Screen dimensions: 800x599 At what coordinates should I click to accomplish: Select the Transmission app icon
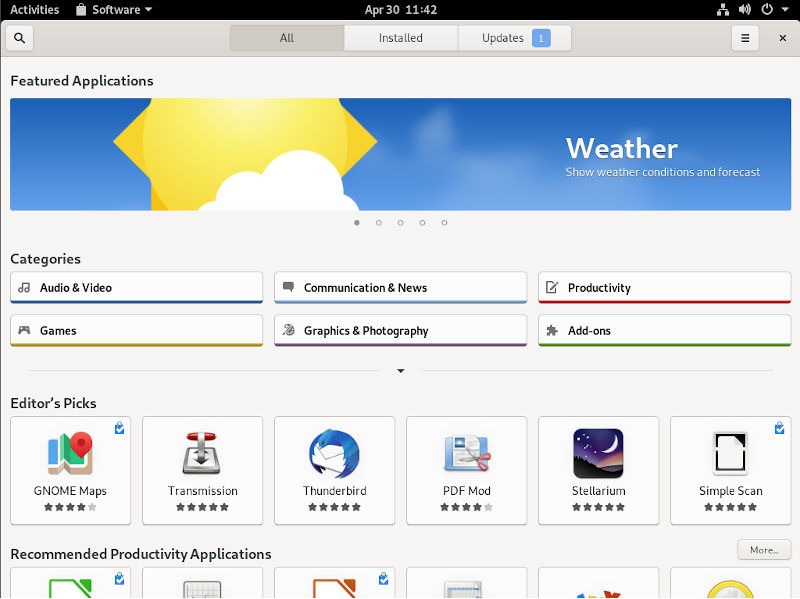click(202, 470)
